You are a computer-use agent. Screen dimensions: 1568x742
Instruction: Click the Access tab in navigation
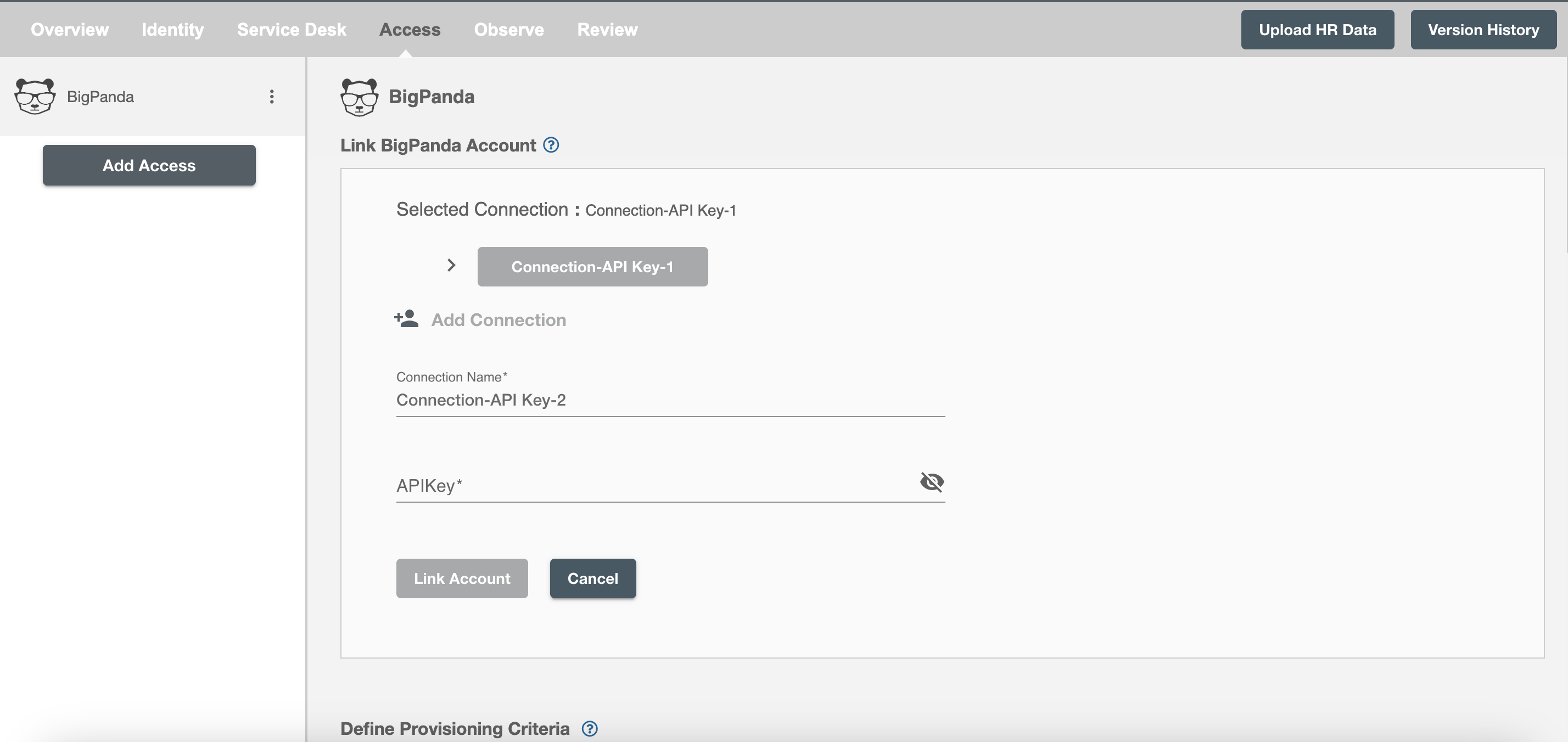click(x=410, y=28)
